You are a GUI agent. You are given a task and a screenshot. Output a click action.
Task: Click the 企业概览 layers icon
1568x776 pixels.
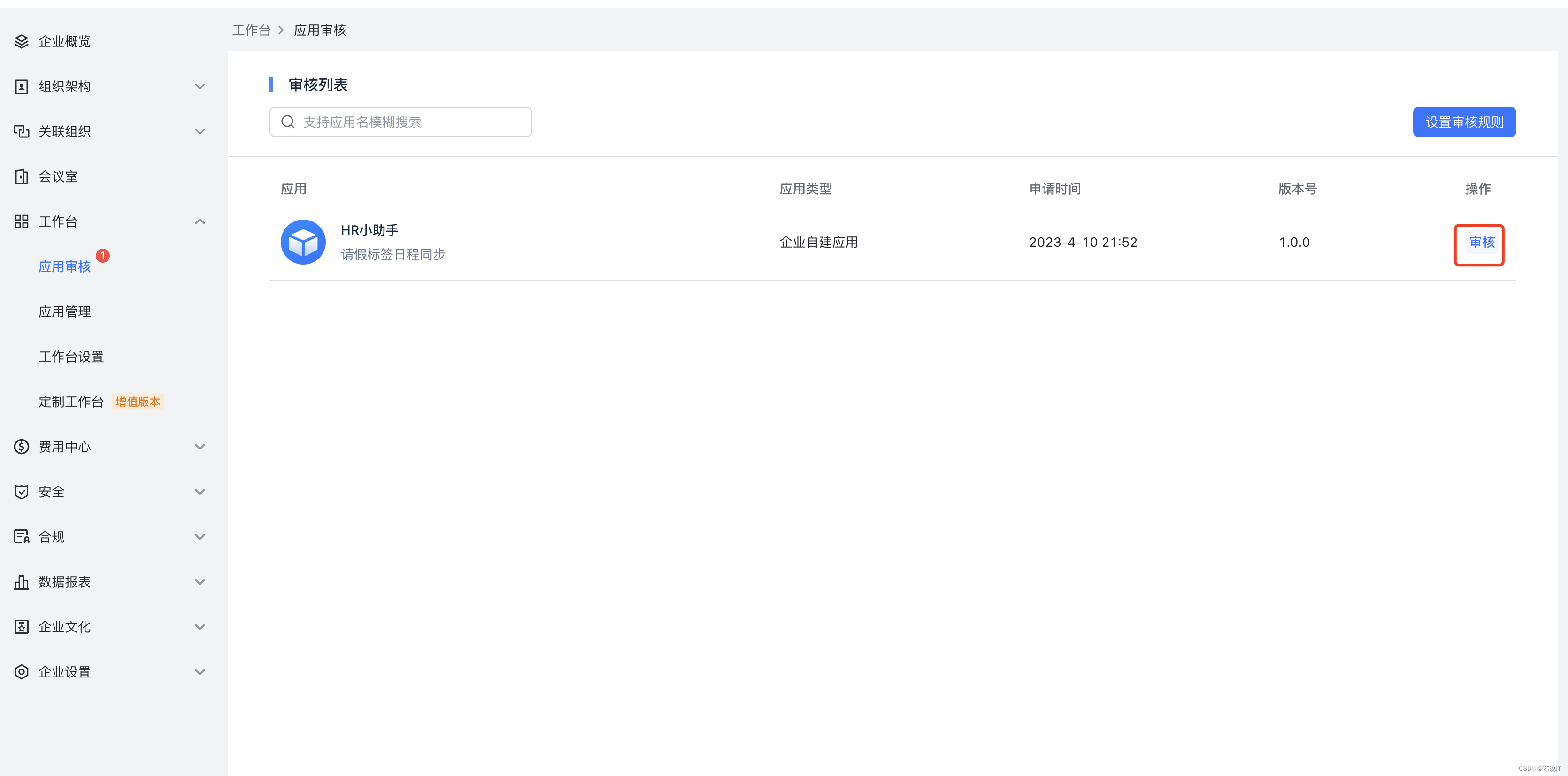(21, 41)
